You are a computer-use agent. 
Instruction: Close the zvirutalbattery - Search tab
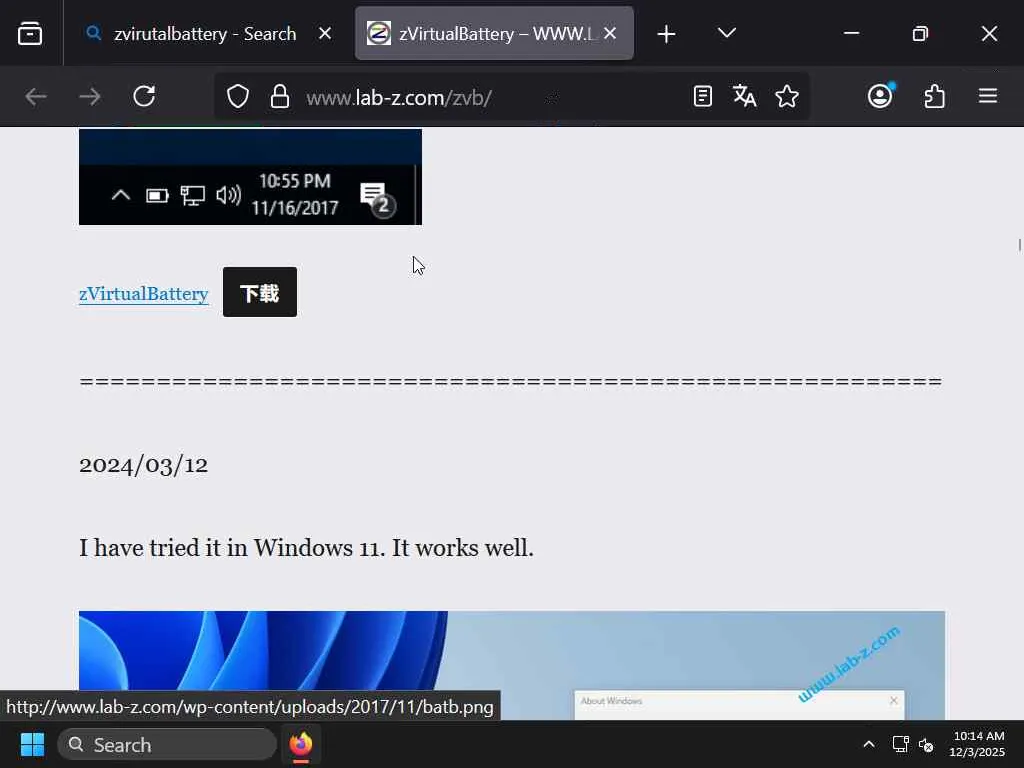pos(325,33)
